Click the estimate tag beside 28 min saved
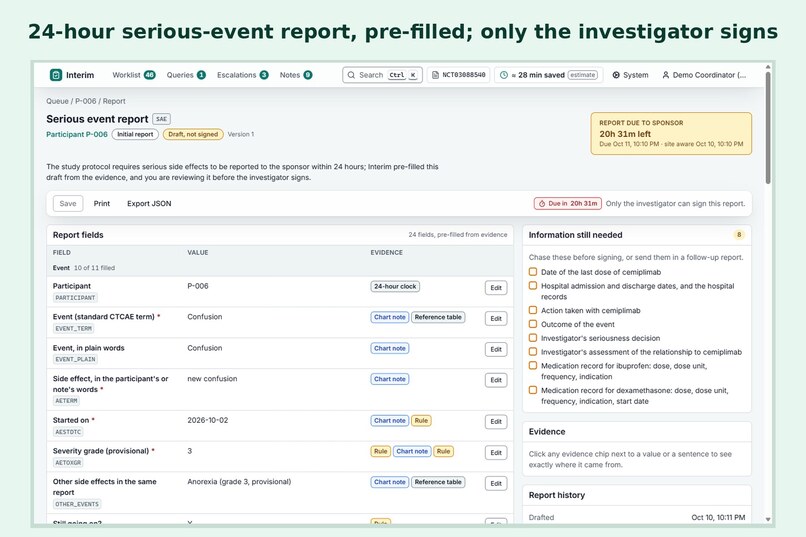This screenshot has width=806, height=537. click(x=583, y=75)
